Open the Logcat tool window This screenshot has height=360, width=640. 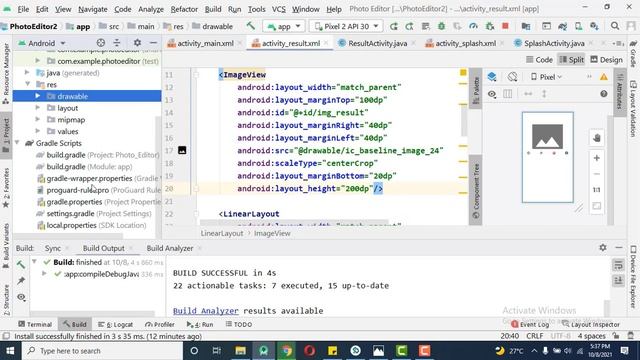(x=116, y=324)
